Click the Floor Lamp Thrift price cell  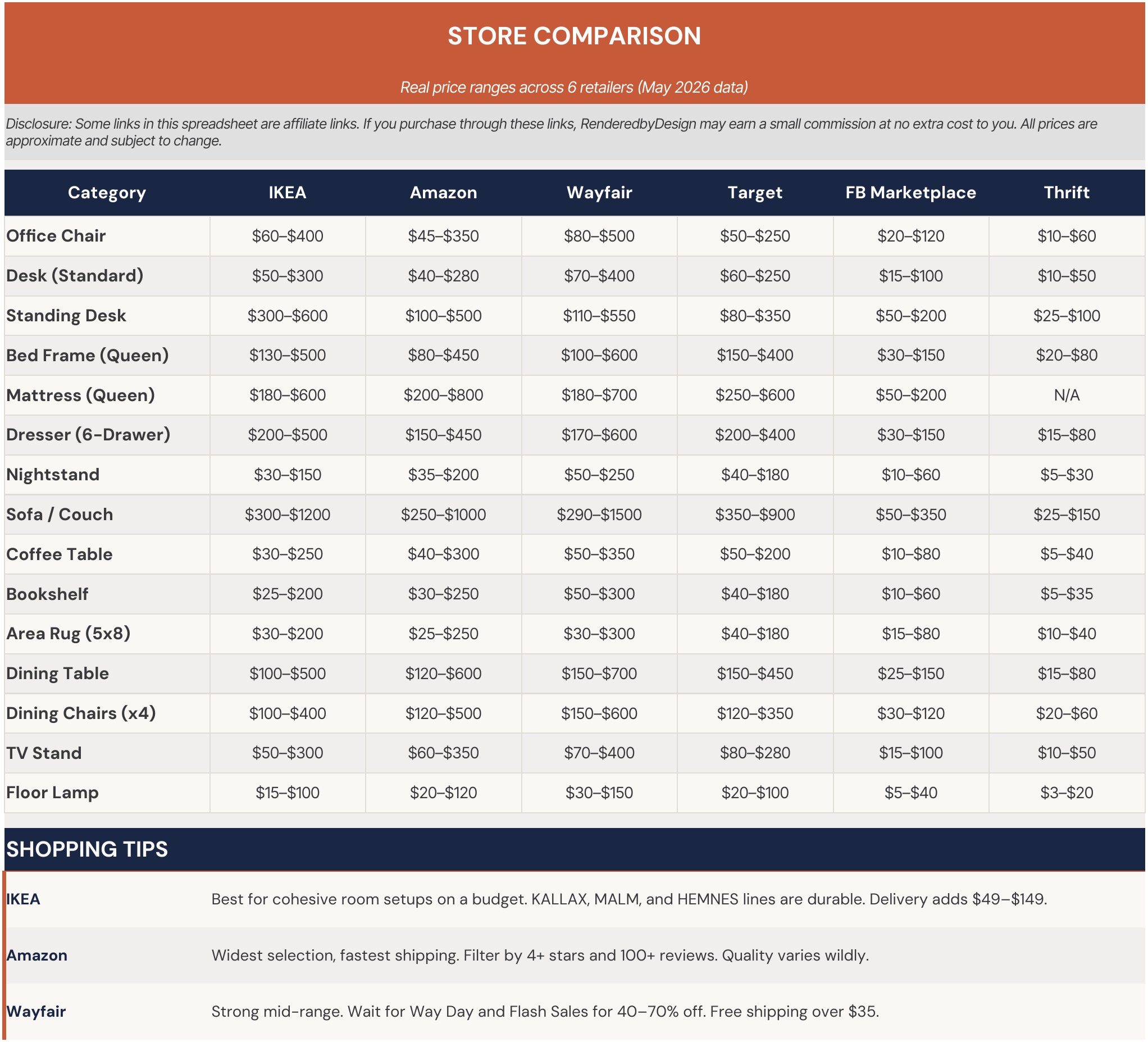click(x=1067, y=793)
